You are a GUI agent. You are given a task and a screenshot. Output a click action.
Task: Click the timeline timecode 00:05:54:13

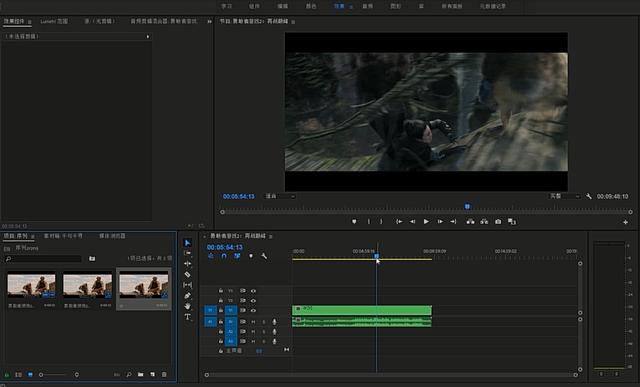click(x=224, y=247)
